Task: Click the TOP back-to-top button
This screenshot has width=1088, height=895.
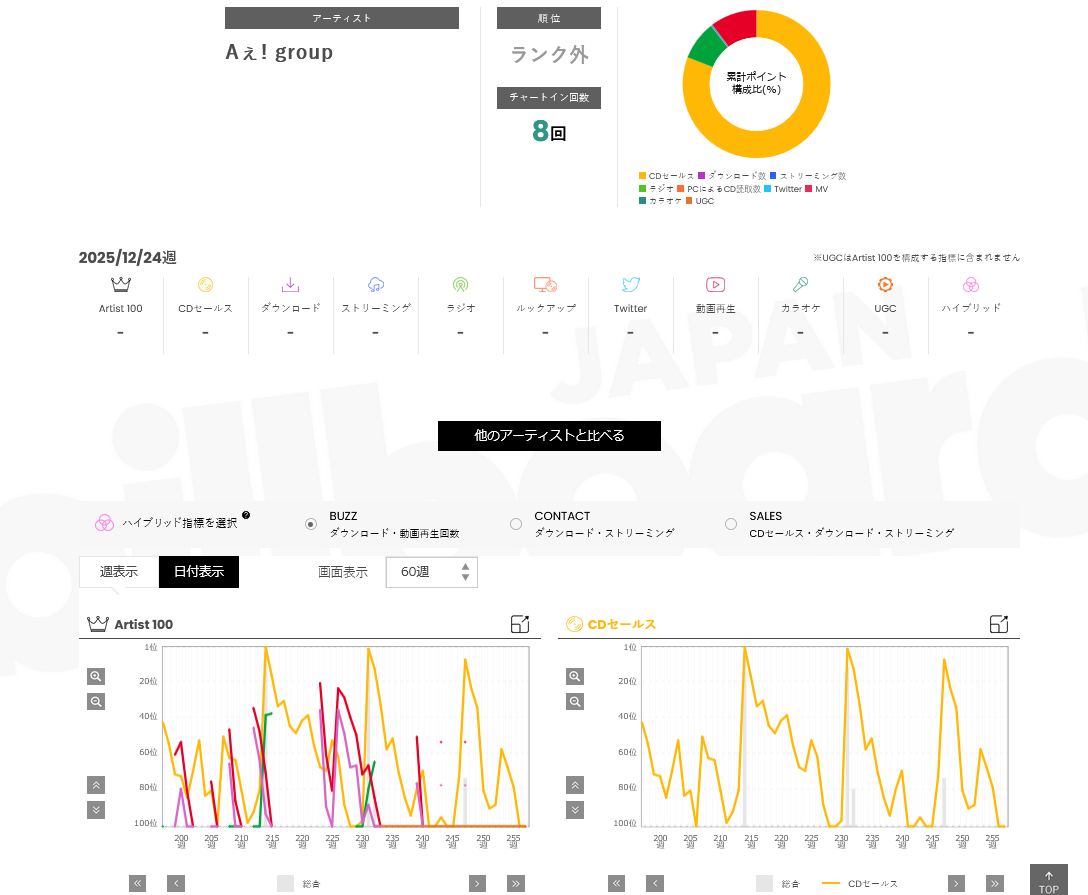Action: pos(1048,880)
